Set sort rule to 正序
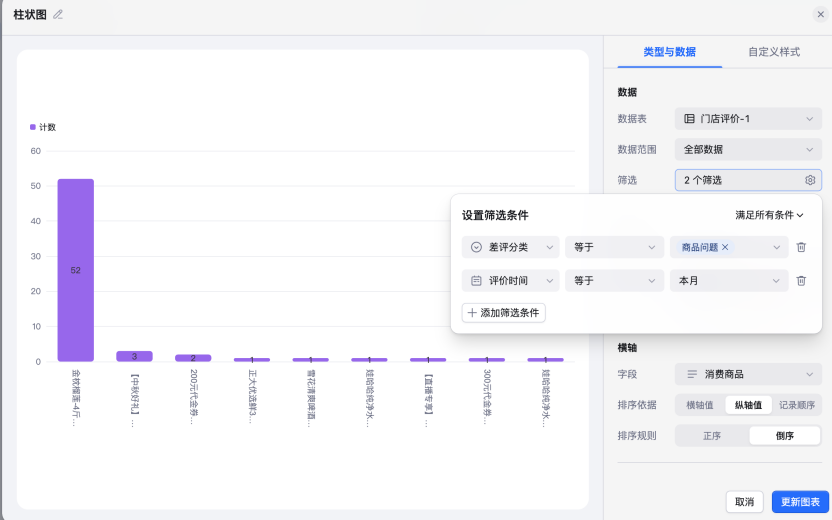This screenshot has height=520, width=832. coord(711,436)
